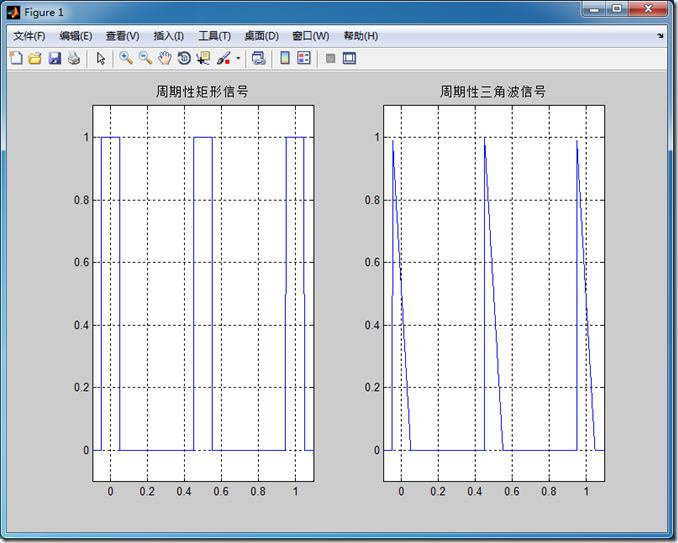This screenshot has width=678, height=543.
Task: Close the Figure 1 window
Action: [648, 9]
